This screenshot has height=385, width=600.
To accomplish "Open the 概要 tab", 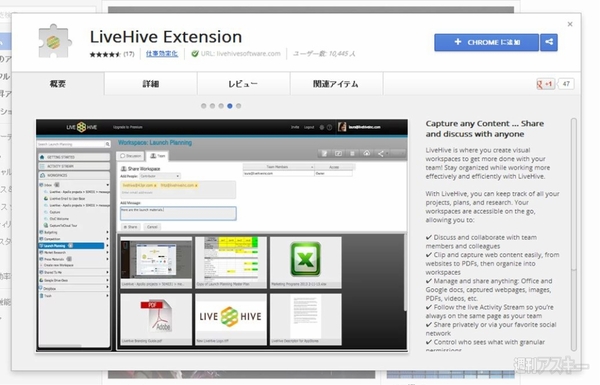I will tap(58, 83).
